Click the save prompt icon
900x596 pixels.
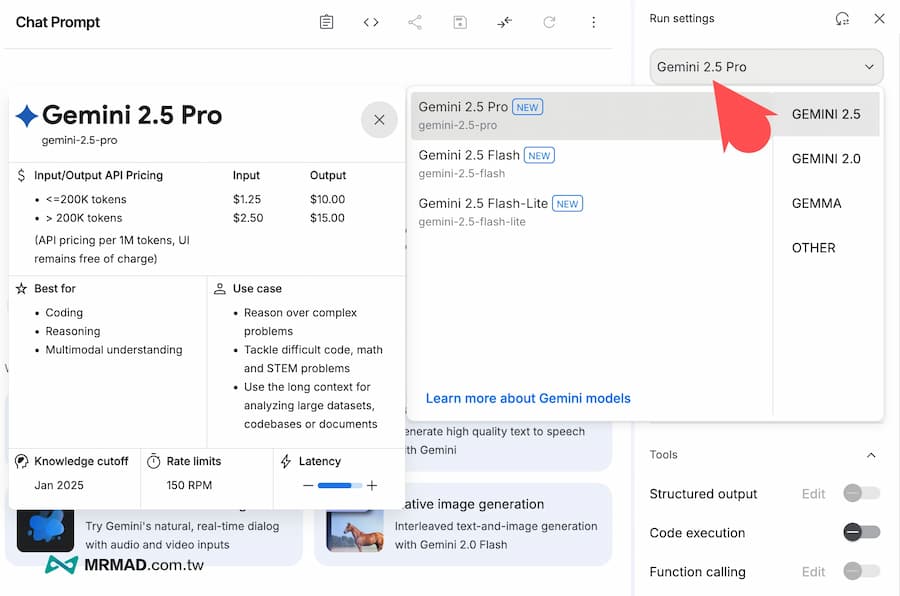(x=460, y=22)
